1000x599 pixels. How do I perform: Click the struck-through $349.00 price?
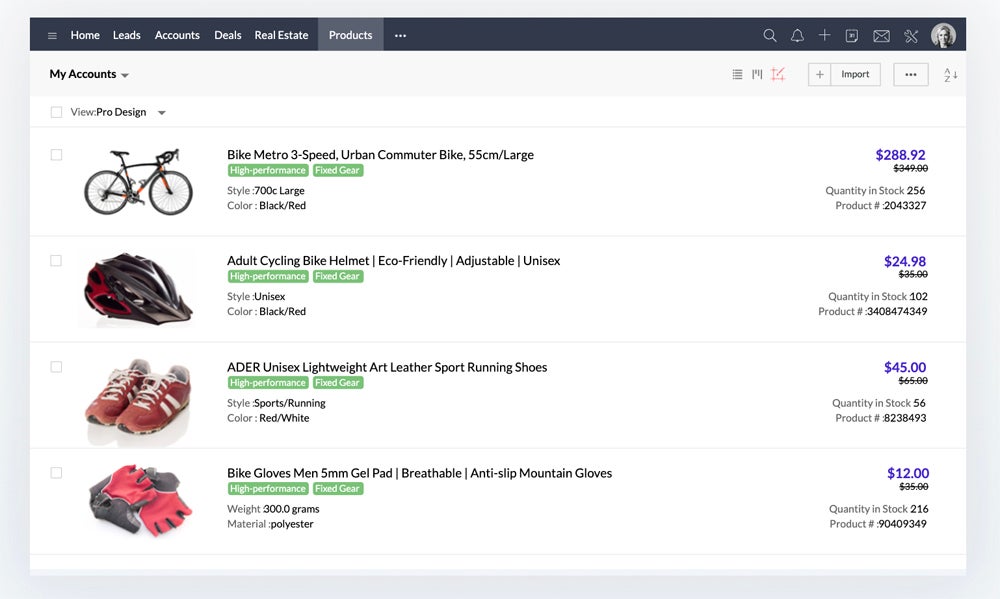click(911, 168)
